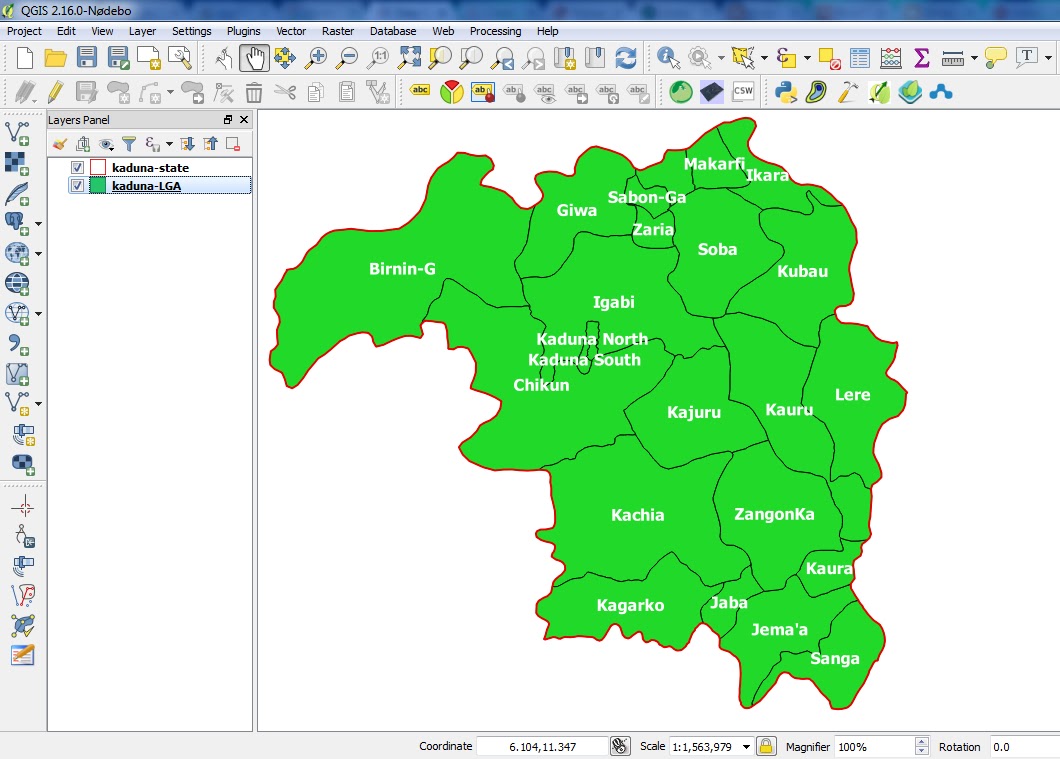Uncheck kaduna-state layer visibility

(77, 167)
